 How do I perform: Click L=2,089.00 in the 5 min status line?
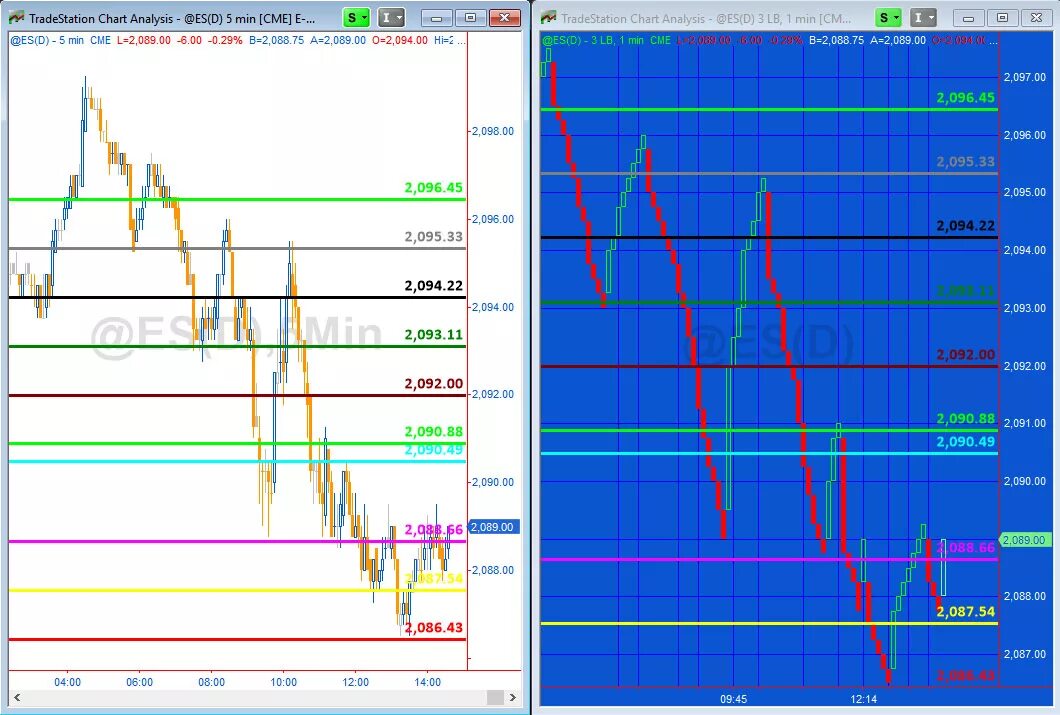point(143,41)
